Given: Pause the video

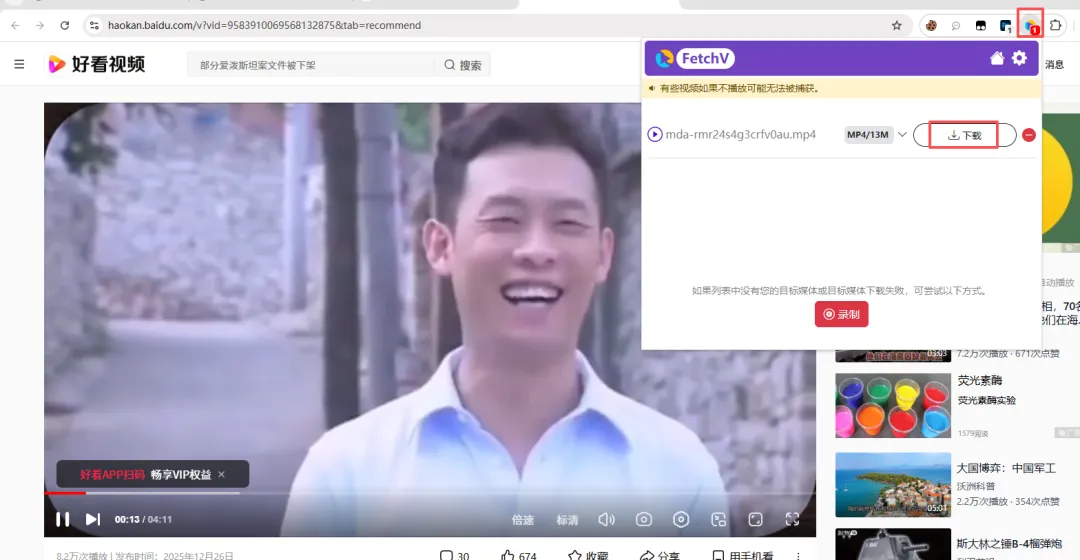Looking at the screenshot, I should click(62, 519).
